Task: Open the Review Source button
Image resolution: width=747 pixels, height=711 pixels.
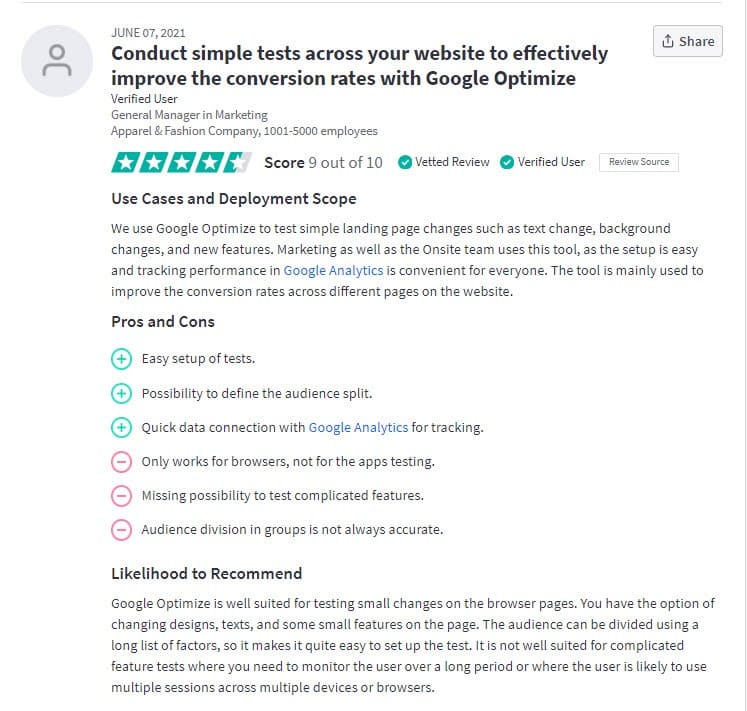Action: click(638, 162)
